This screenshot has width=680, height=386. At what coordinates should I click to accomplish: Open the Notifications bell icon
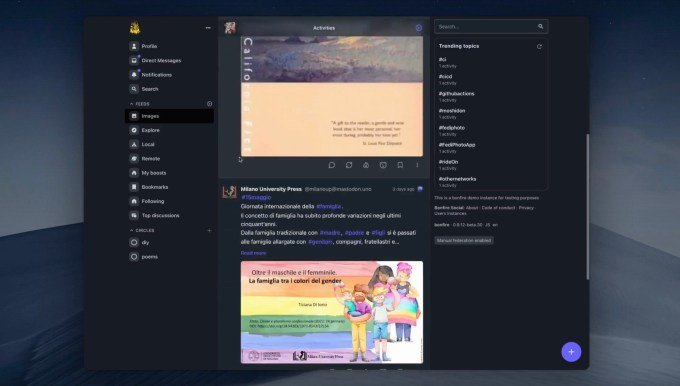click(134, 75)
